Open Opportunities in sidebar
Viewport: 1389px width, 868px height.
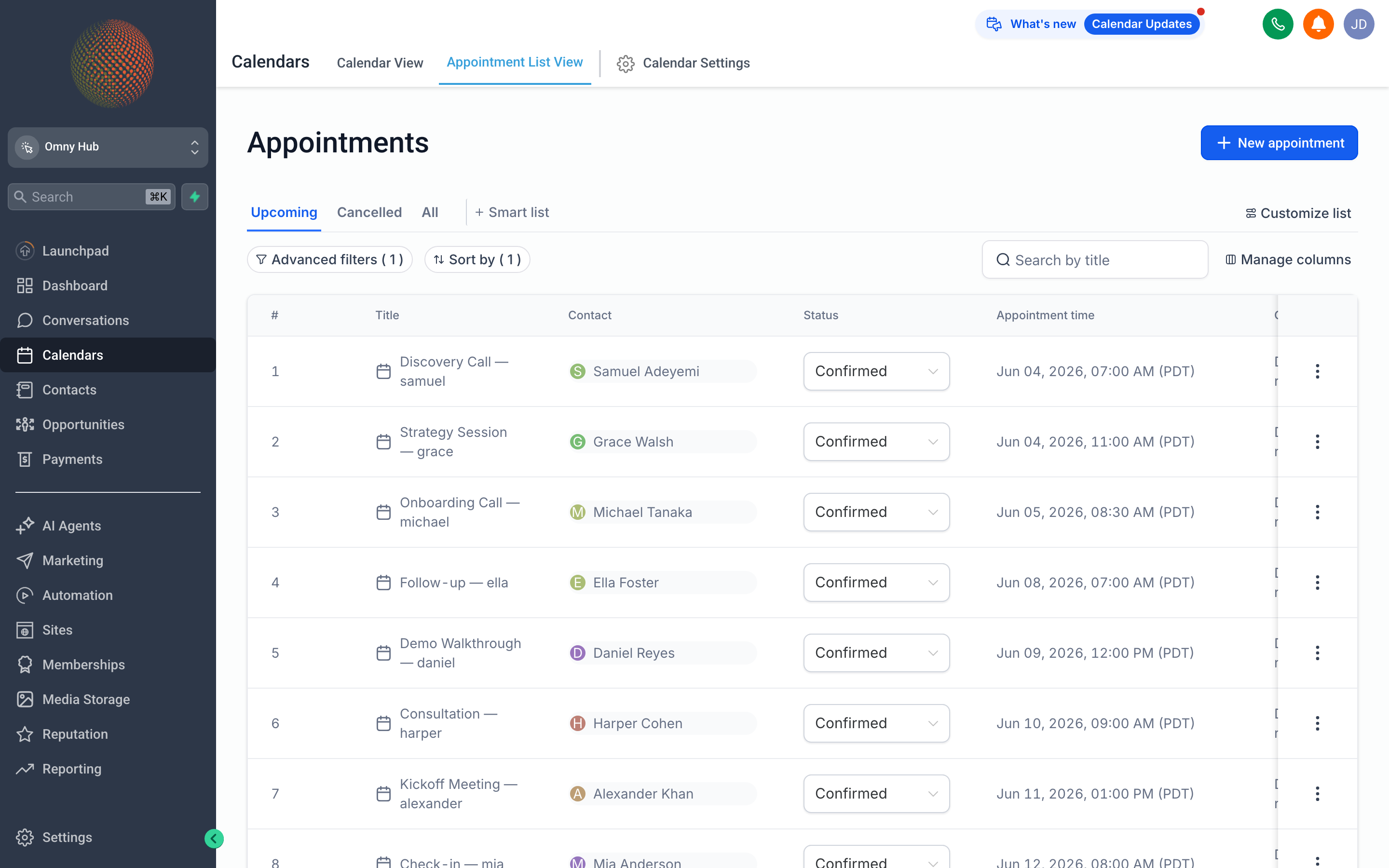pos(108,424)
